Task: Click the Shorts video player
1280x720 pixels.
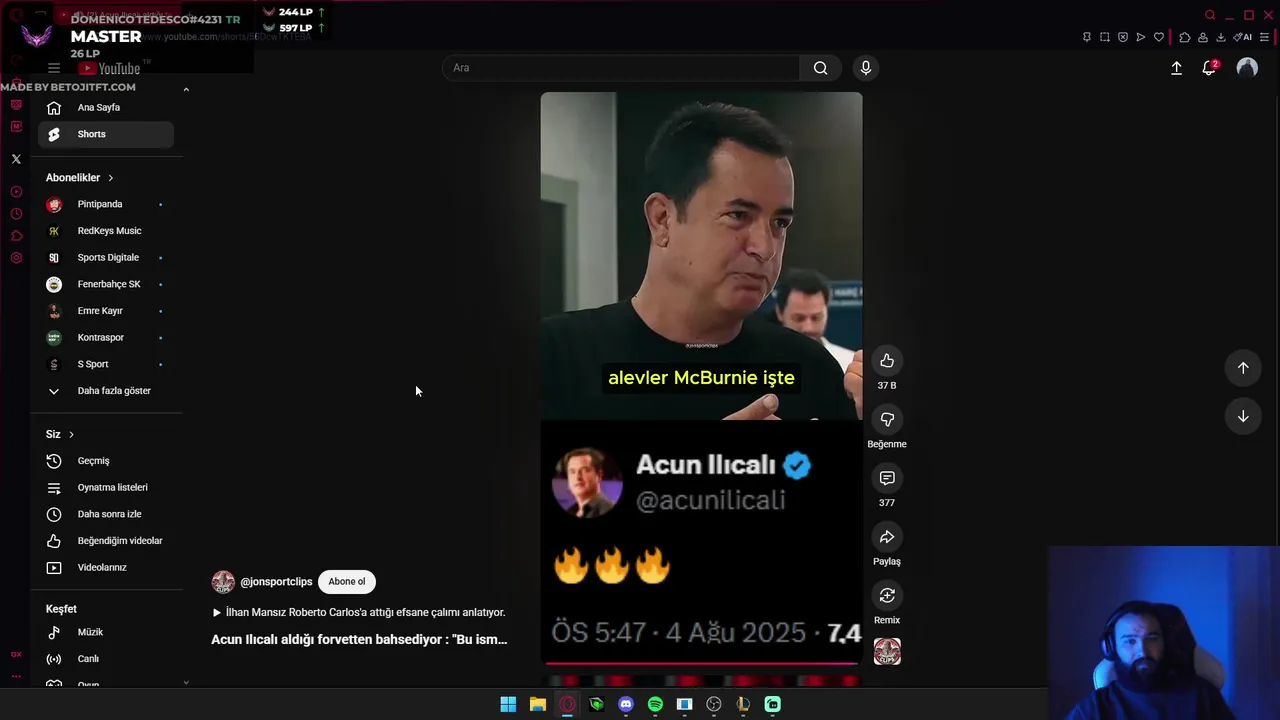Action: pos(701,378)
